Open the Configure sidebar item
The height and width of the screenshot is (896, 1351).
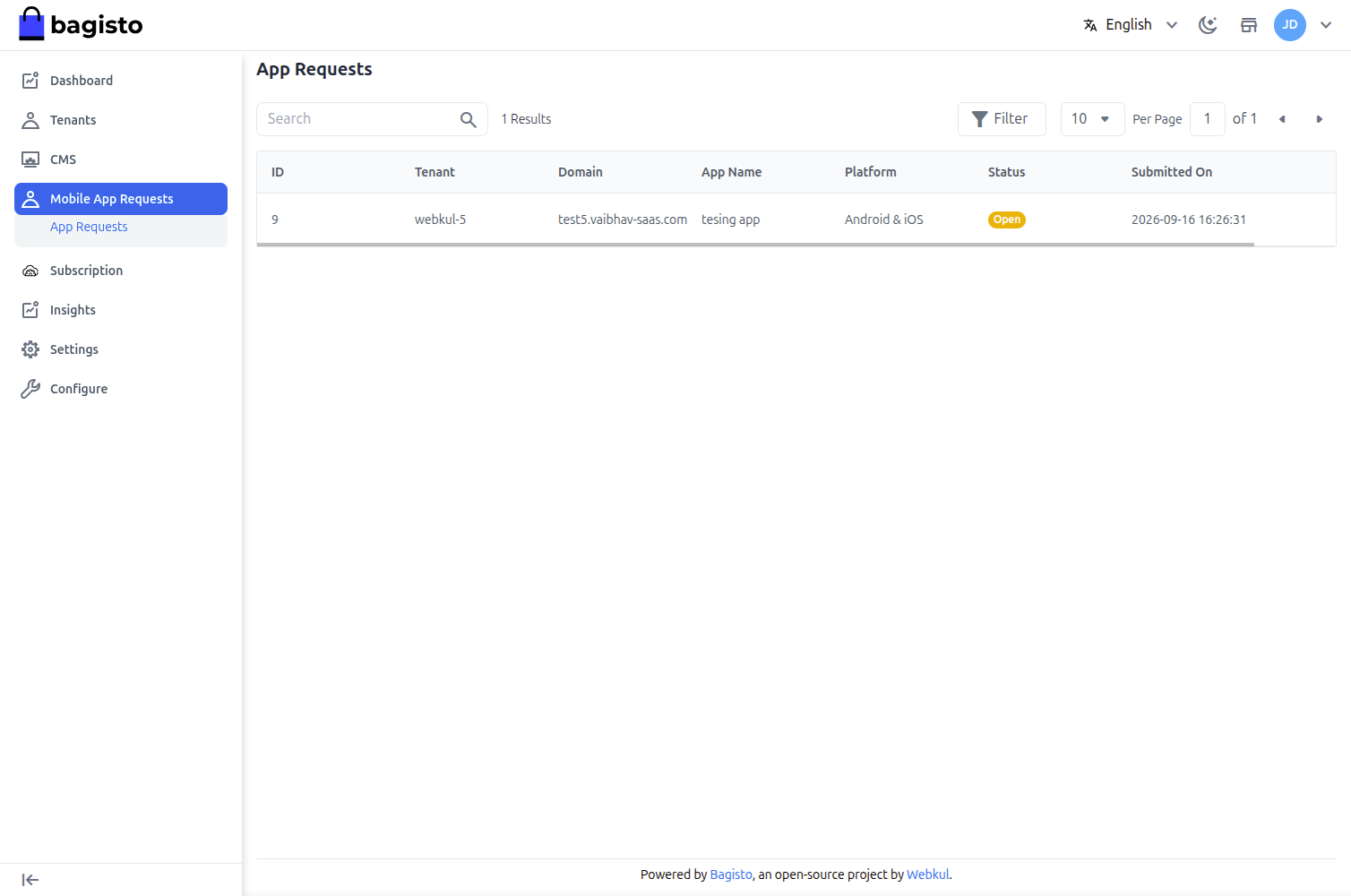click(x=121, y=389)
